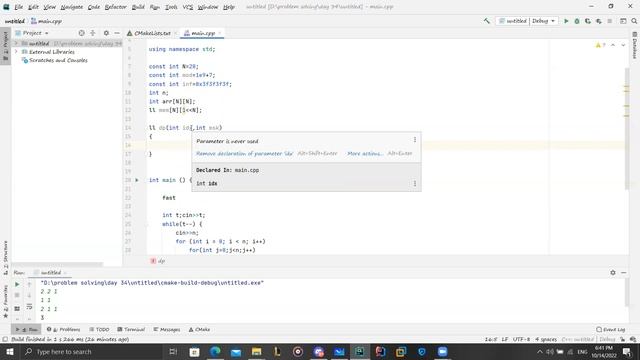640x360 pixels.
Task: Open the VCS menu
Action: click(187, 7)
